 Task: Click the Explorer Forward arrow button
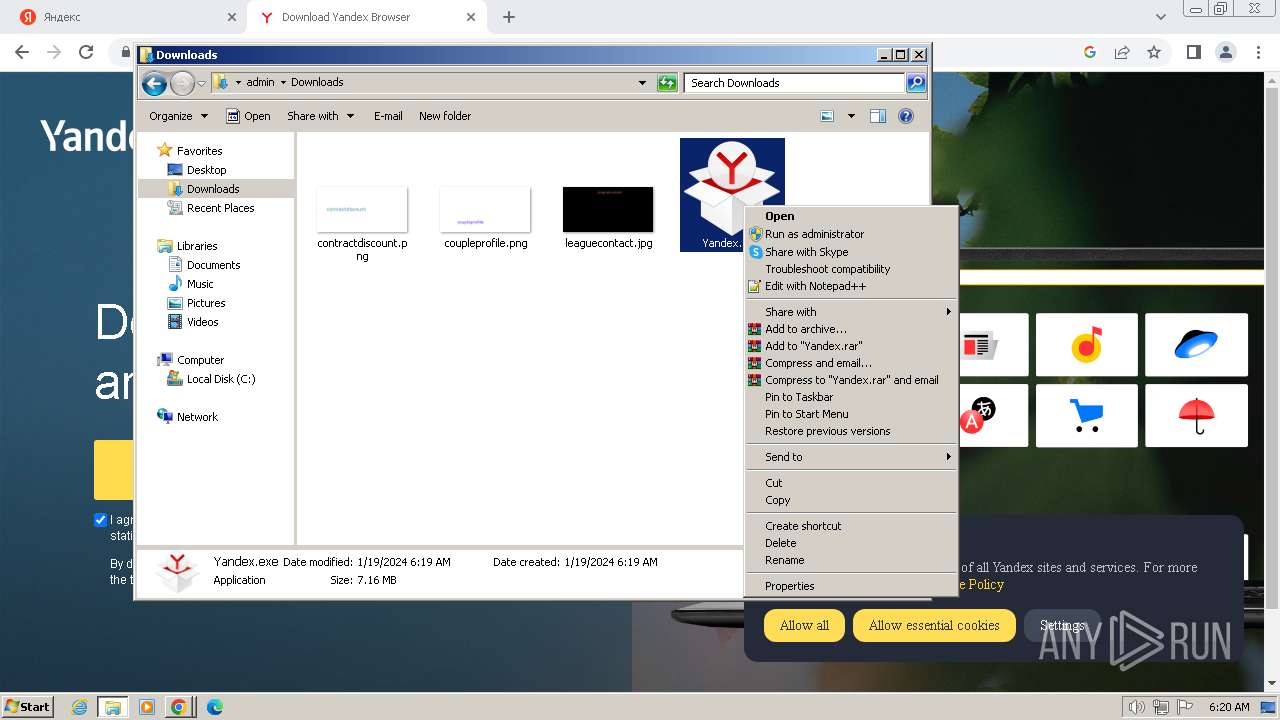pos(182,83)
